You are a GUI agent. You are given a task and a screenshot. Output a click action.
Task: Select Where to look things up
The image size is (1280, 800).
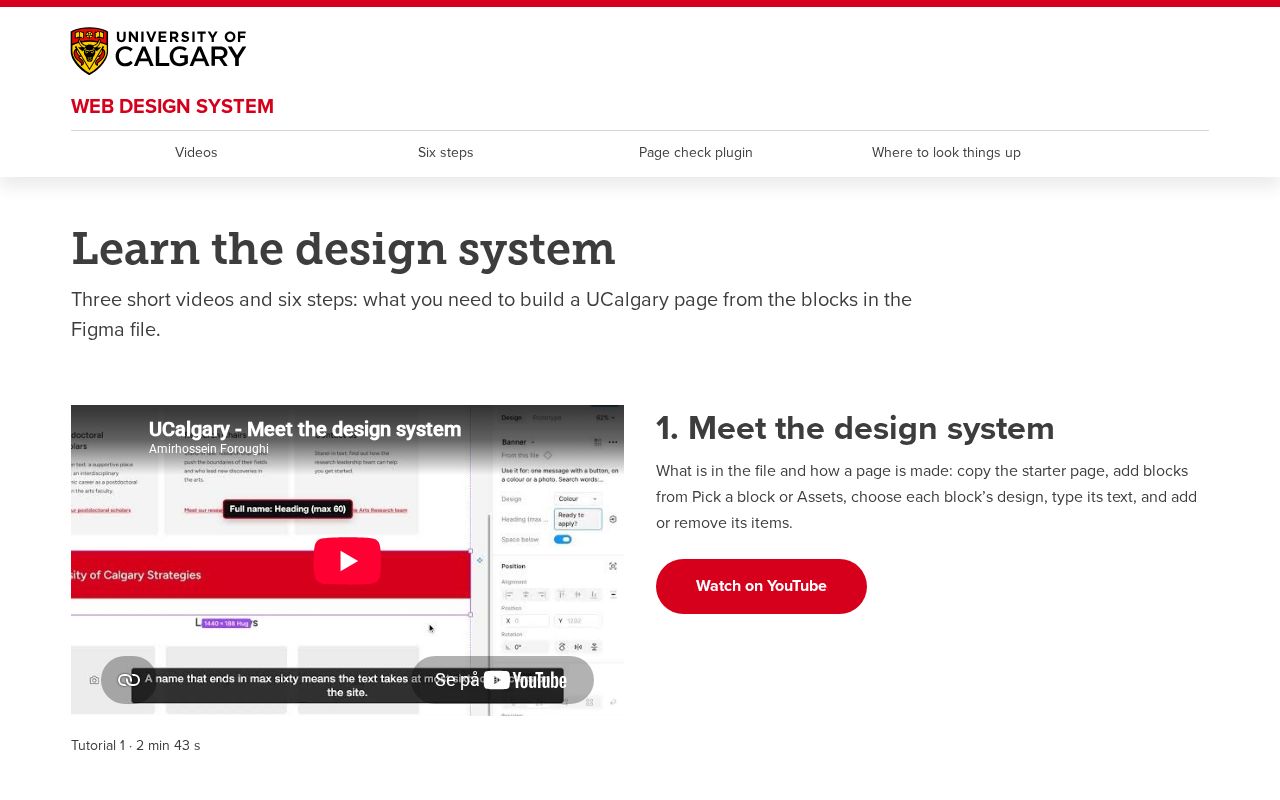pyautogui.click(x=946, y=153)
